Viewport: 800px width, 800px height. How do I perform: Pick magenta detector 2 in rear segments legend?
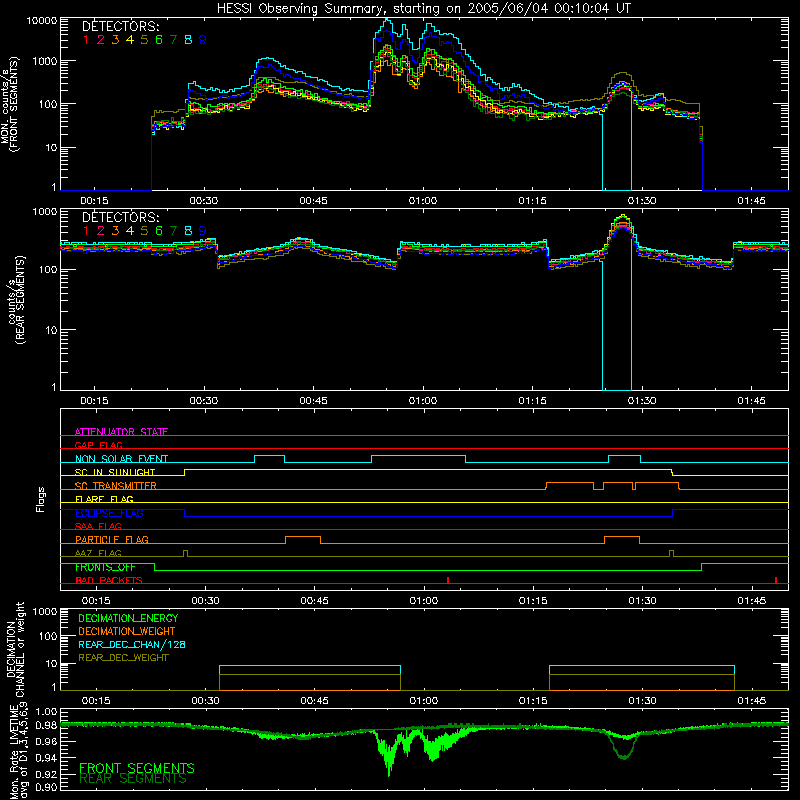tap(101, 231)
